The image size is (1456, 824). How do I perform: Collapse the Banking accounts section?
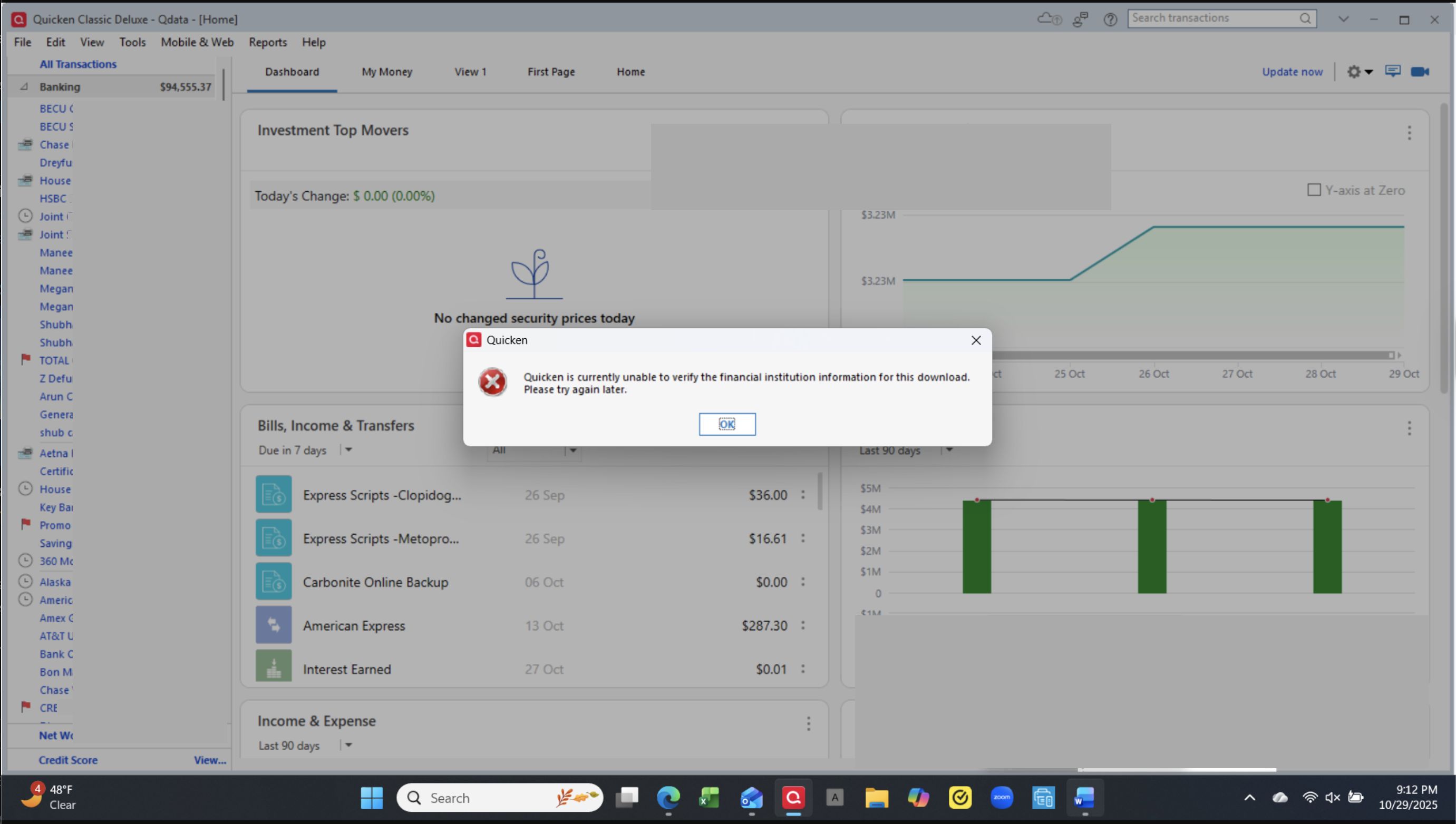[x=24, y=86]
